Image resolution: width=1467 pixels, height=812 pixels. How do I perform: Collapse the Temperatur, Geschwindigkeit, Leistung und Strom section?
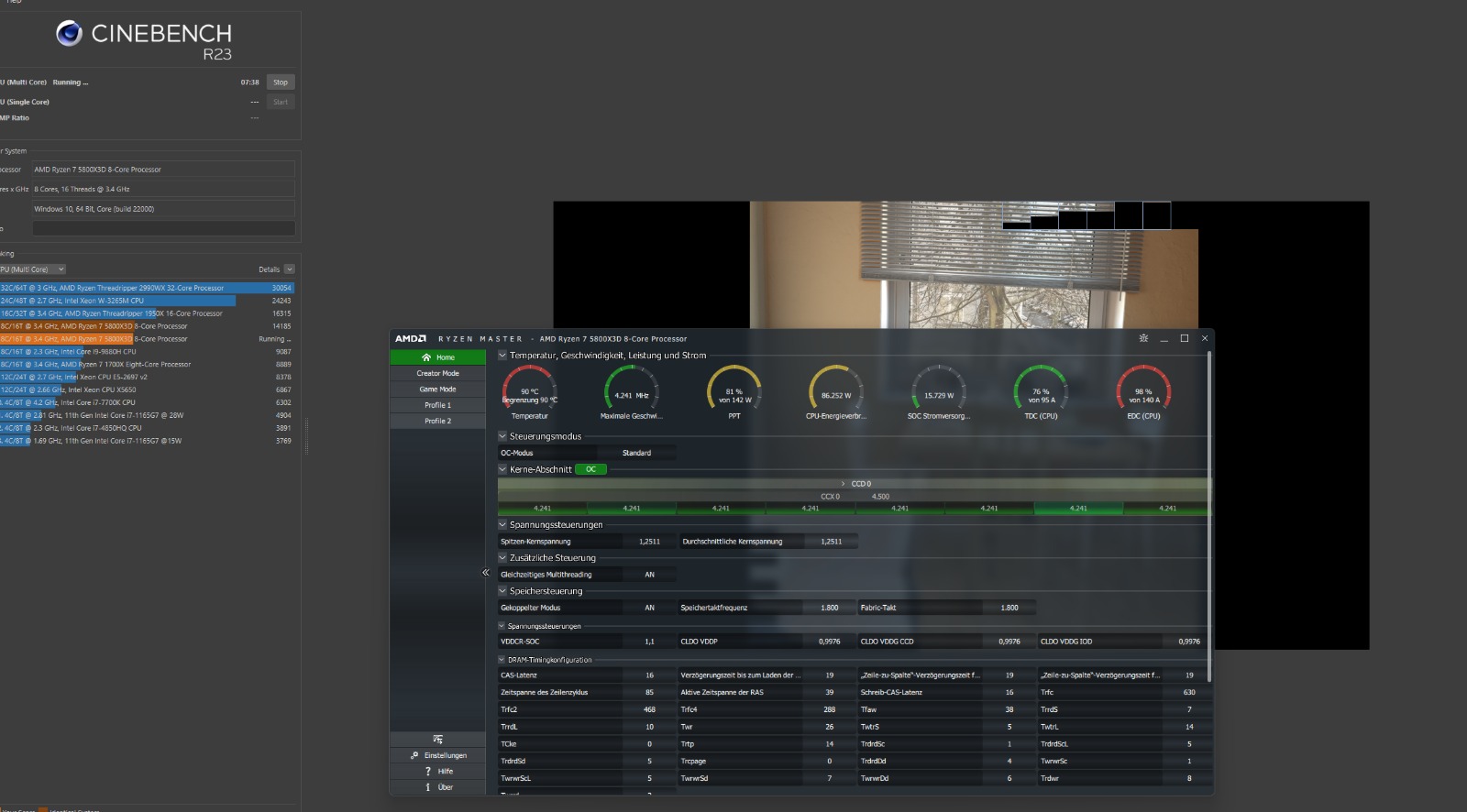click(502, 355)
